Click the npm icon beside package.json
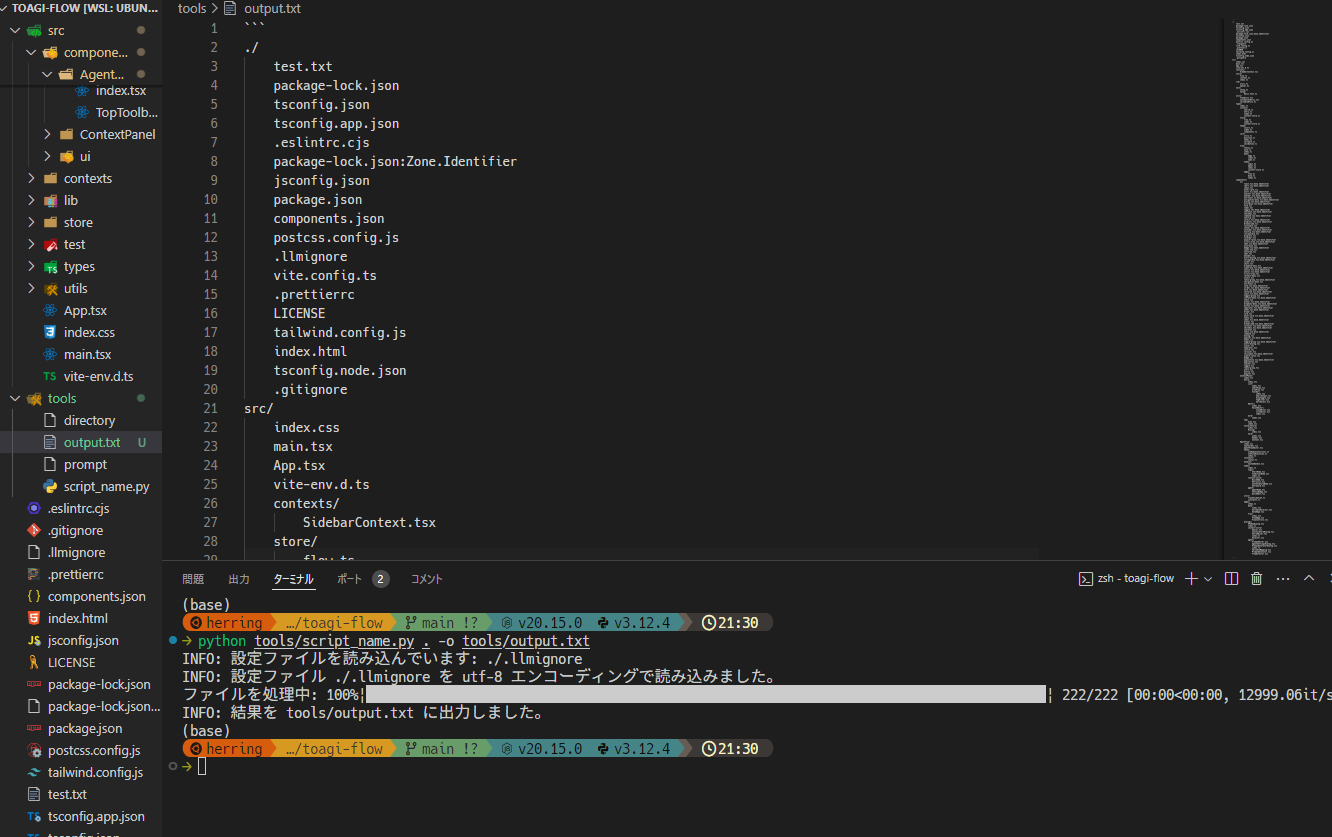 click(34, 728)
